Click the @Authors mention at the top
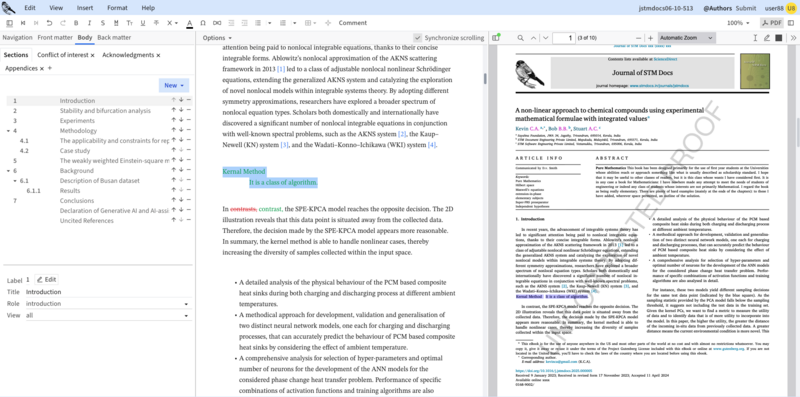This screenshot has height=397, width=800. point(717,8)
